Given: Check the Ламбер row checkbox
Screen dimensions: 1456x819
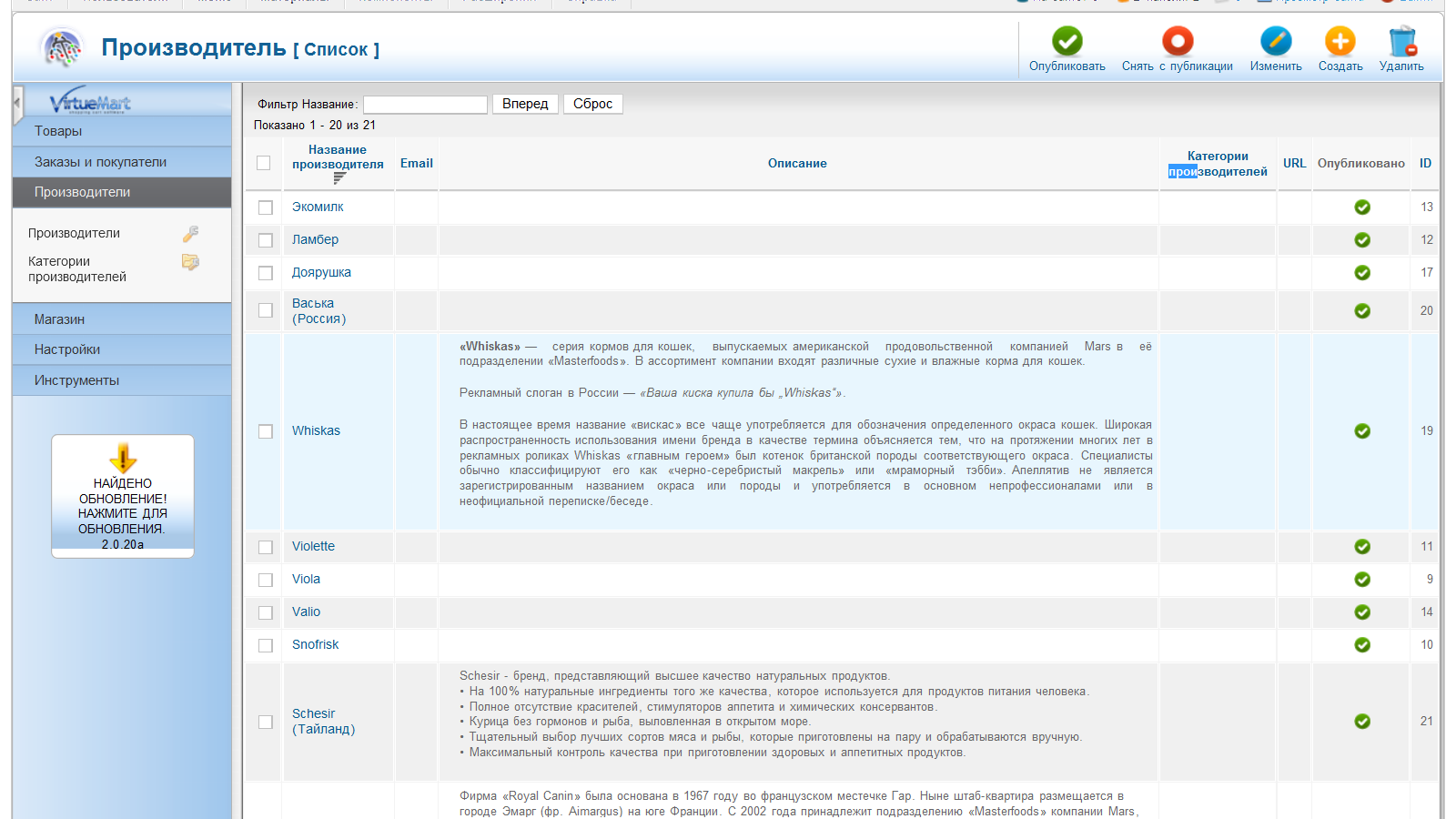Looking at the screenshot, I should tap(266, 240).
